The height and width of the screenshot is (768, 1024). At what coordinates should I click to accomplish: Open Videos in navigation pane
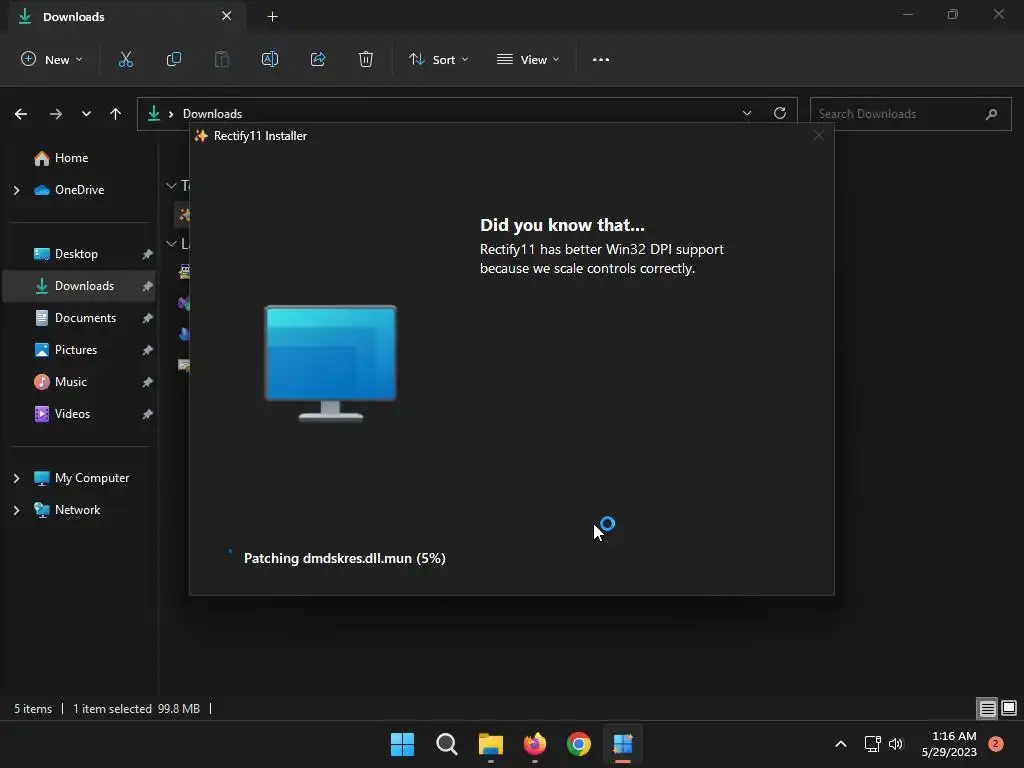point(78,414)
